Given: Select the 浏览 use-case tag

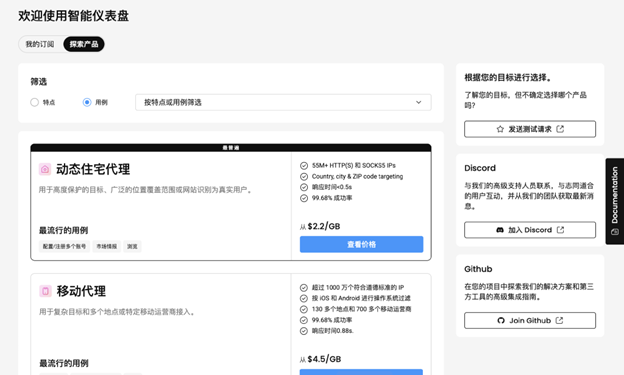Looking at the screenshot, I should pos(132,246).
